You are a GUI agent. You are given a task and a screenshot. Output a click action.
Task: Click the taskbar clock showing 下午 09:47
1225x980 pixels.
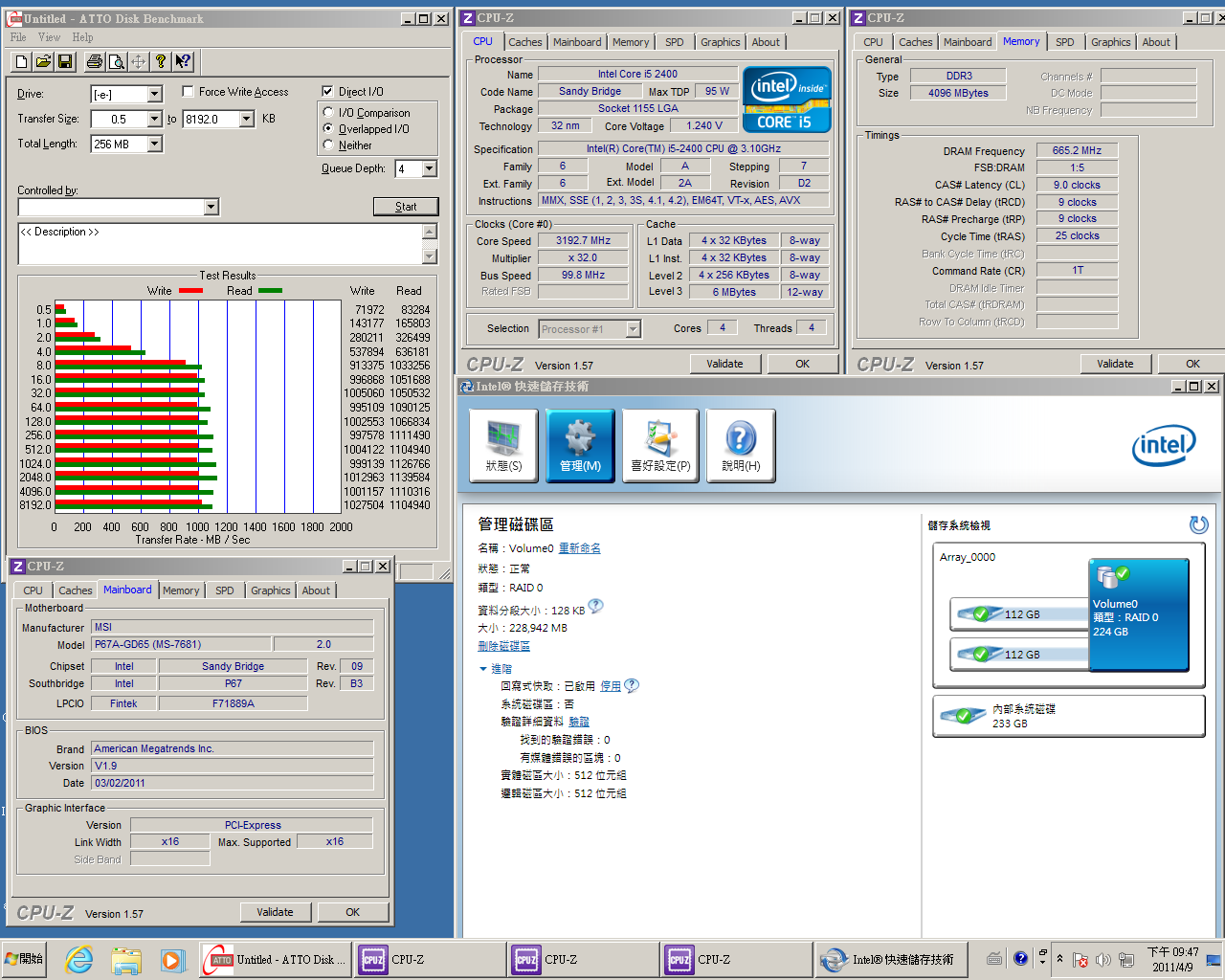coord(1172,959)
